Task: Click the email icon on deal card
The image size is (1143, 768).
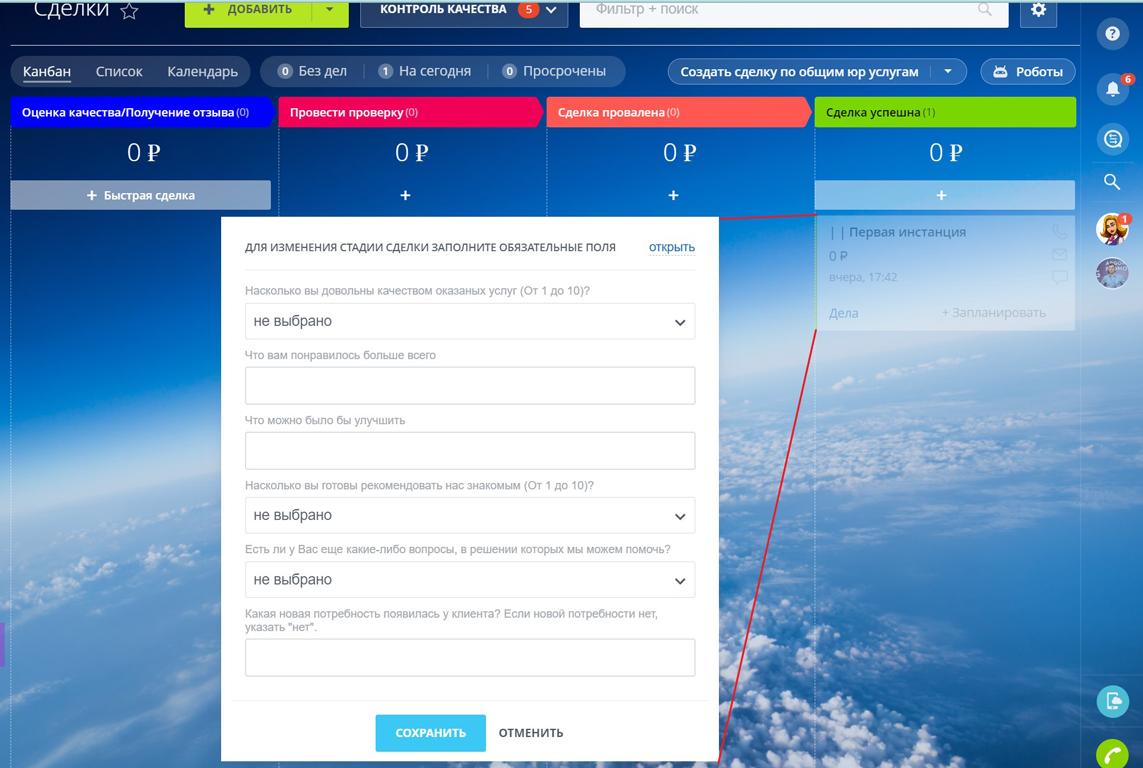Action: (1059, 254)
